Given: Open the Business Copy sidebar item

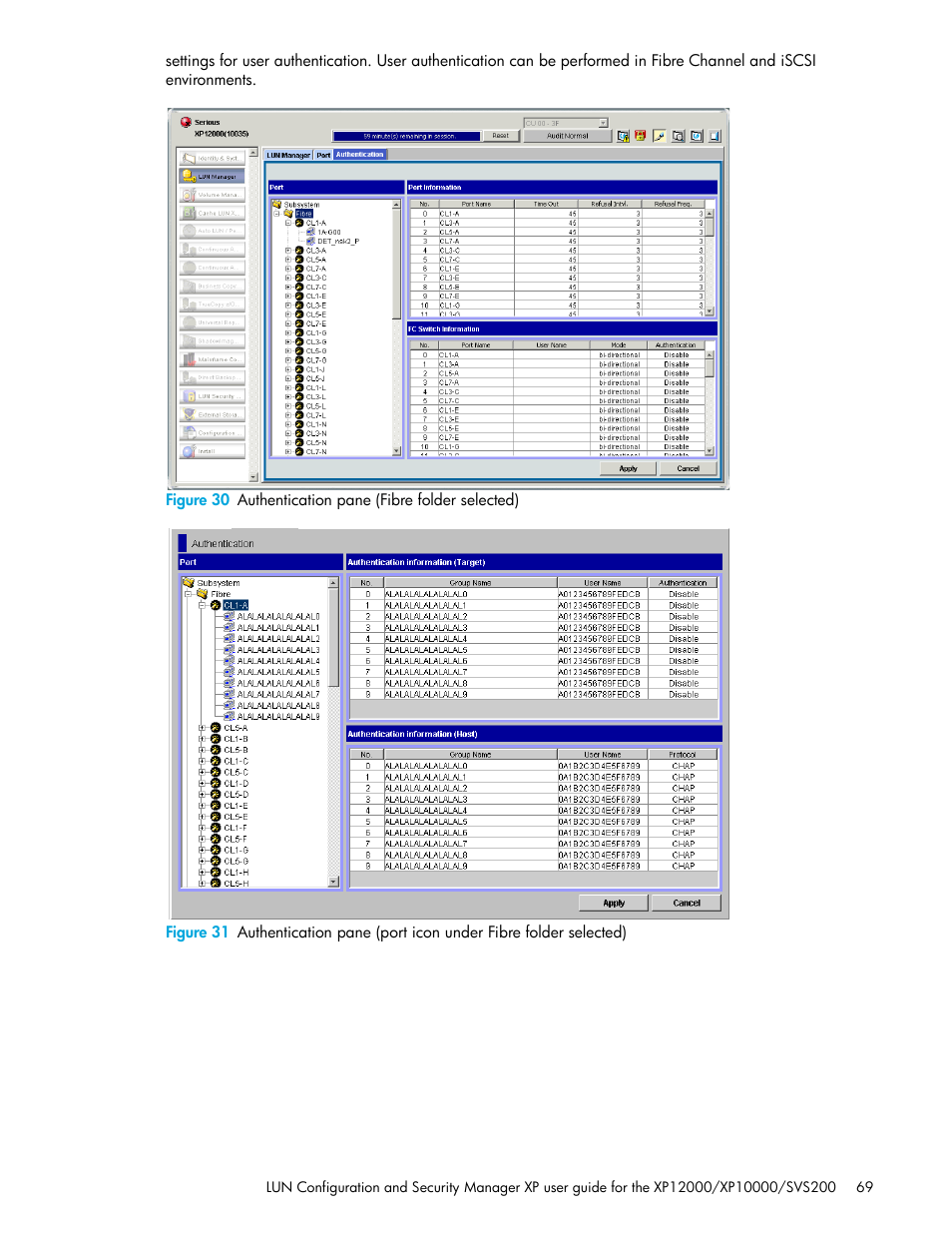Looking at the screenshot, I should point(213,286).
